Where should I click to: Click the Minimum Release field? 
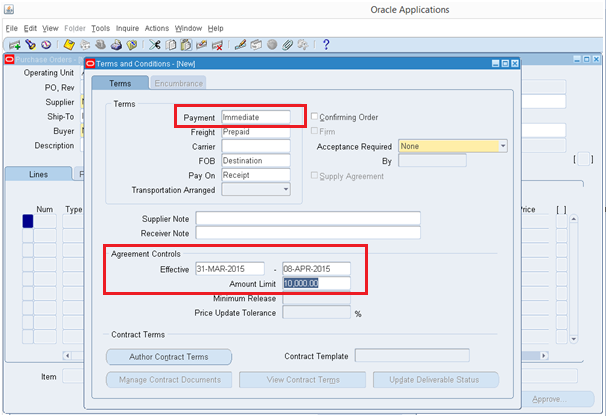[x=317, y=298]
